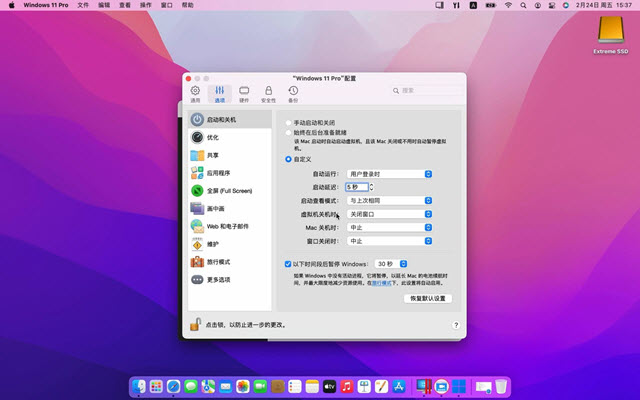Viewport: 640px width, 400px height.
Task: Switch to the 选项 (Options) tab
Action: point(220,94)
